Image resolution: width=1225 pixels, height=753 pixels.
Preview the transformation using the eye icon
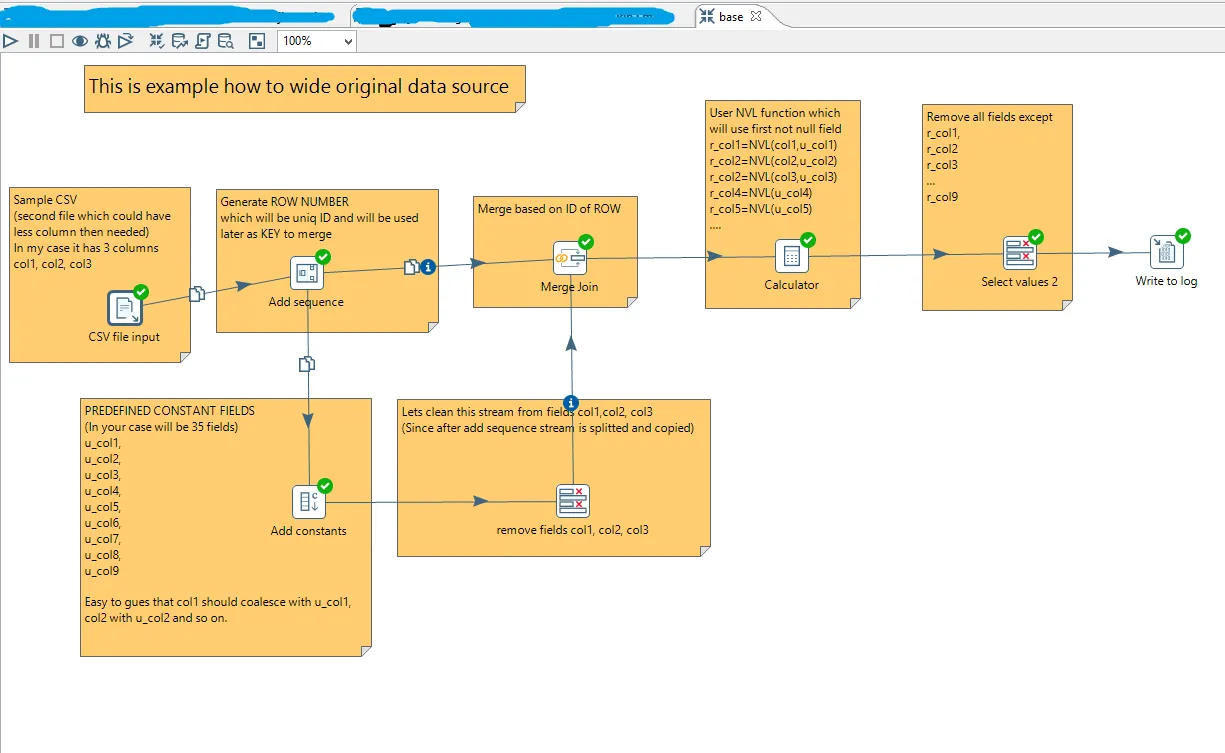[79, 41]
